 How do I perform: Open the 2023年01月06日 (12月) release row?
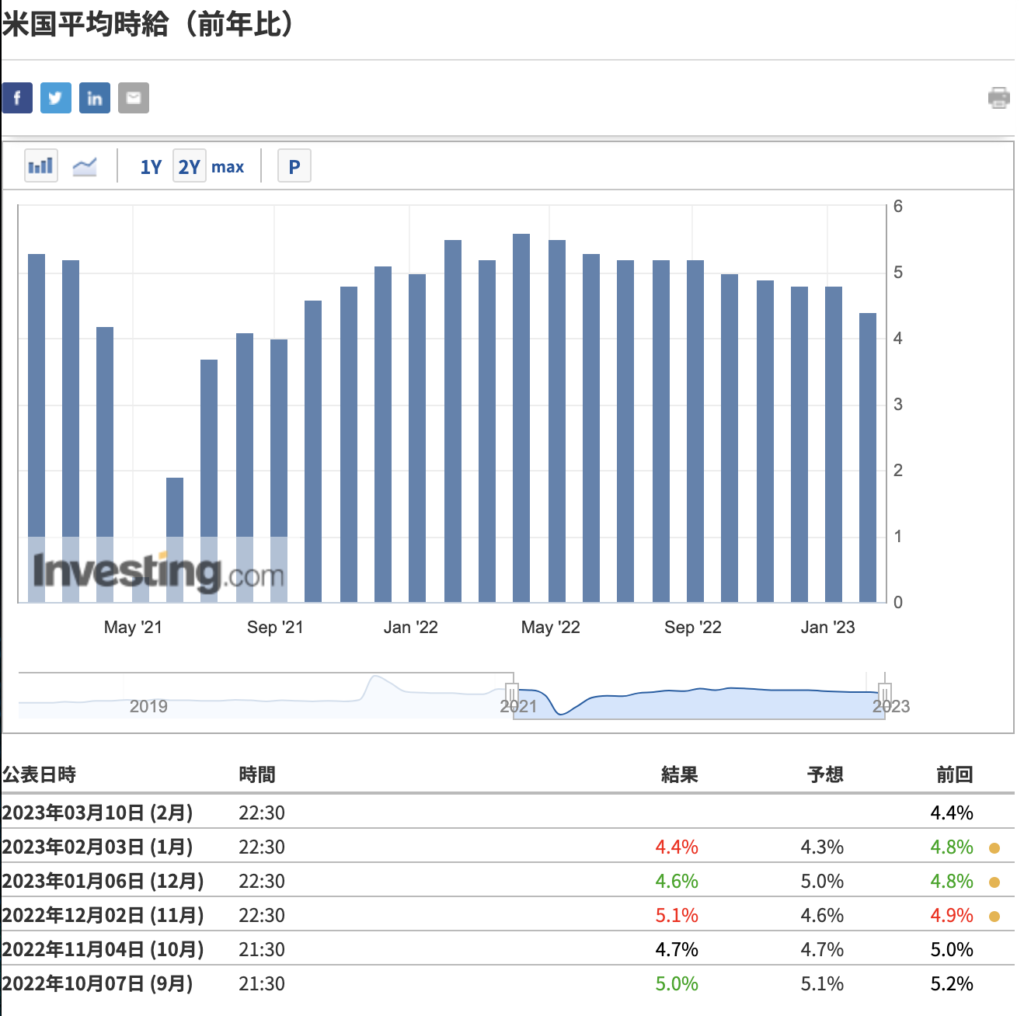[x=508, y=881]
